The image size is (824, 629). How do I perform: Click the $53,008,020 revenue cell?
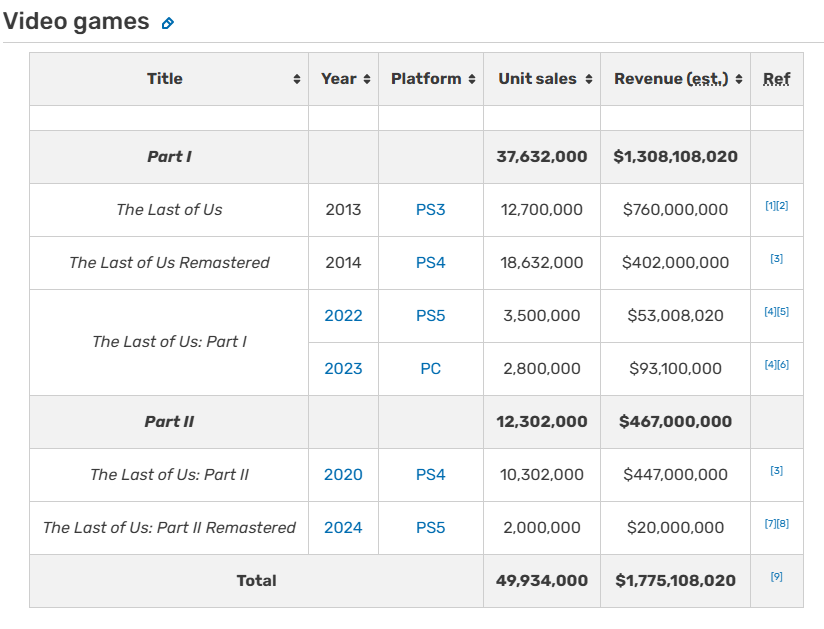click(675, 315)
